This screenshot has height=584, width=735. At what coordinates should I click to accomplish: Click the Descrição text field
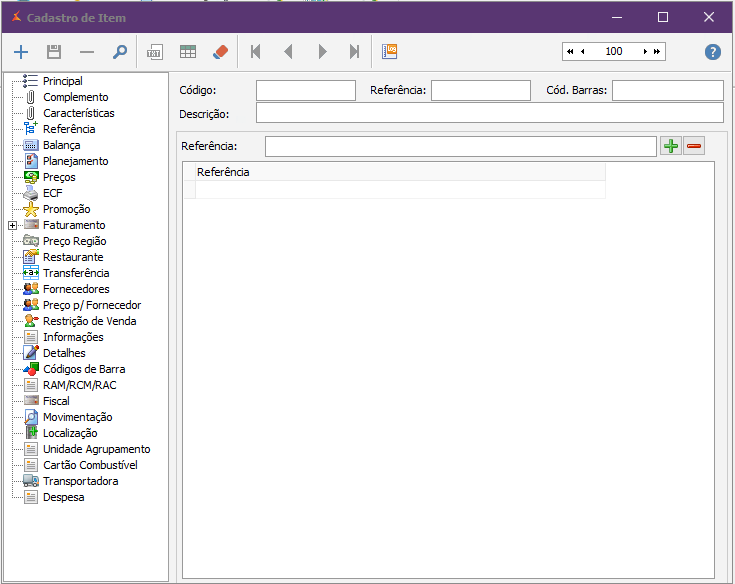[489, 113]
